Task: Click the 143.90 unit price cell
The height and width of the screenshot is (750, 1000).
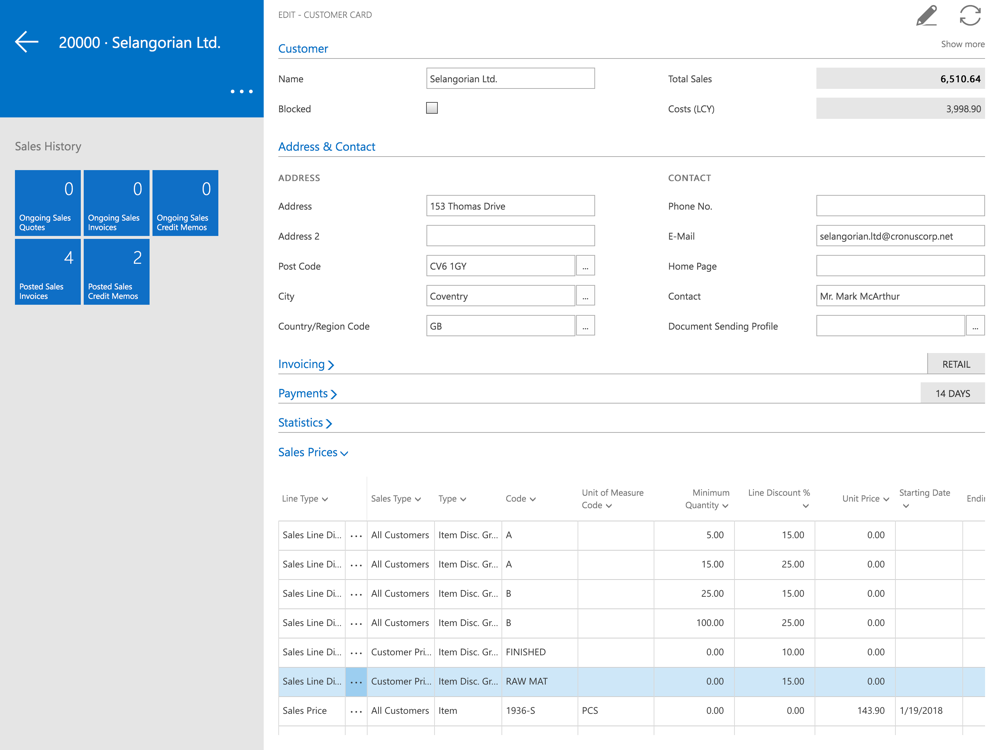Action: [855, 711]
